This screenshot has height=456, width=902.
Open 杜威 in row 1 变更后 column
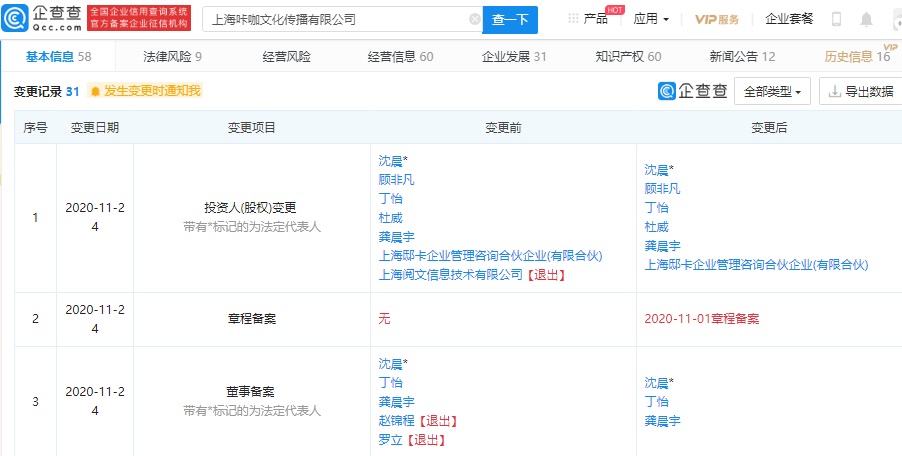coord(656,227)
